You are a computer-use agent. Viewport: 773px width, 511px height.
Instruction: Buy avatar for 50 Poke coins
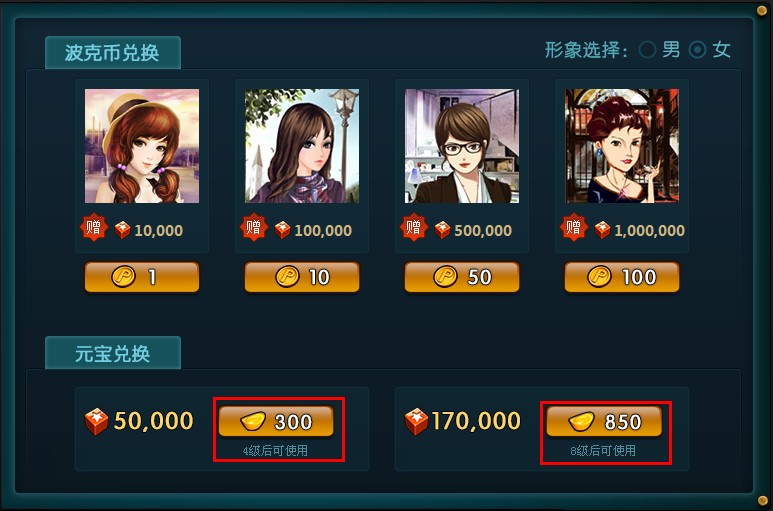462,277
